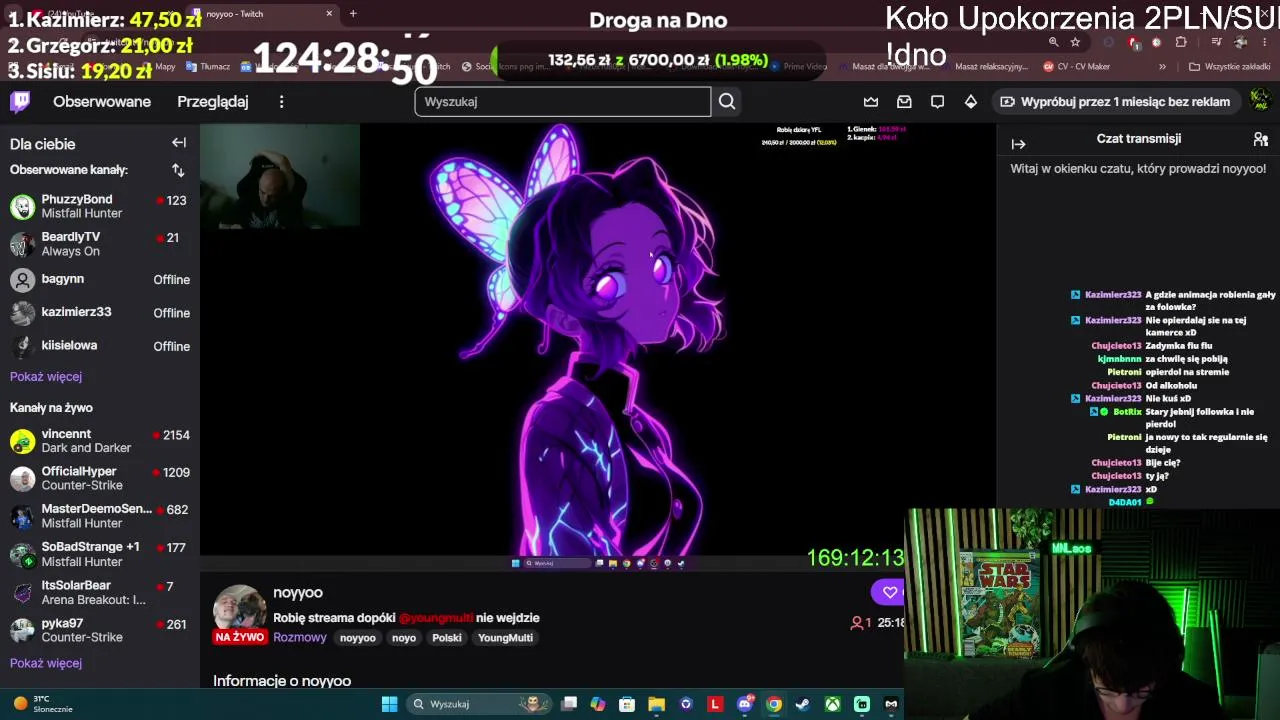Open kazimierz33 offline channel
1280x720 pixels.
point(100,313)
